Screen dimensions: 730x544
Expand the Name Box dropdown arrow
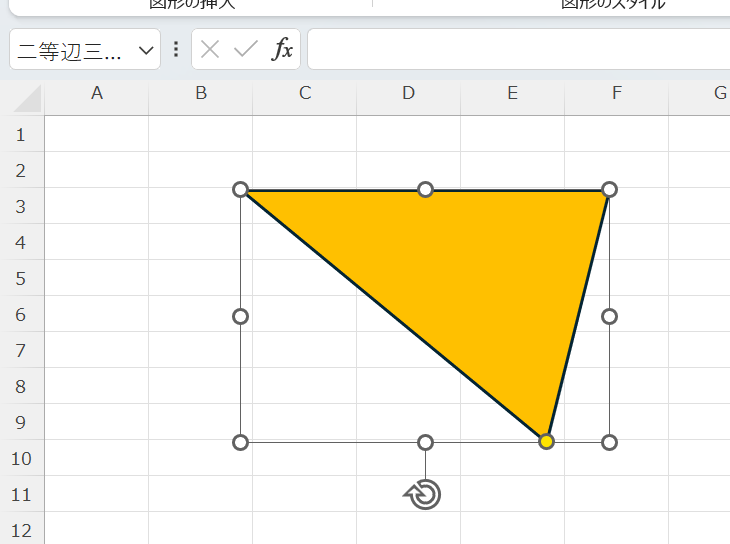point(146,50)
